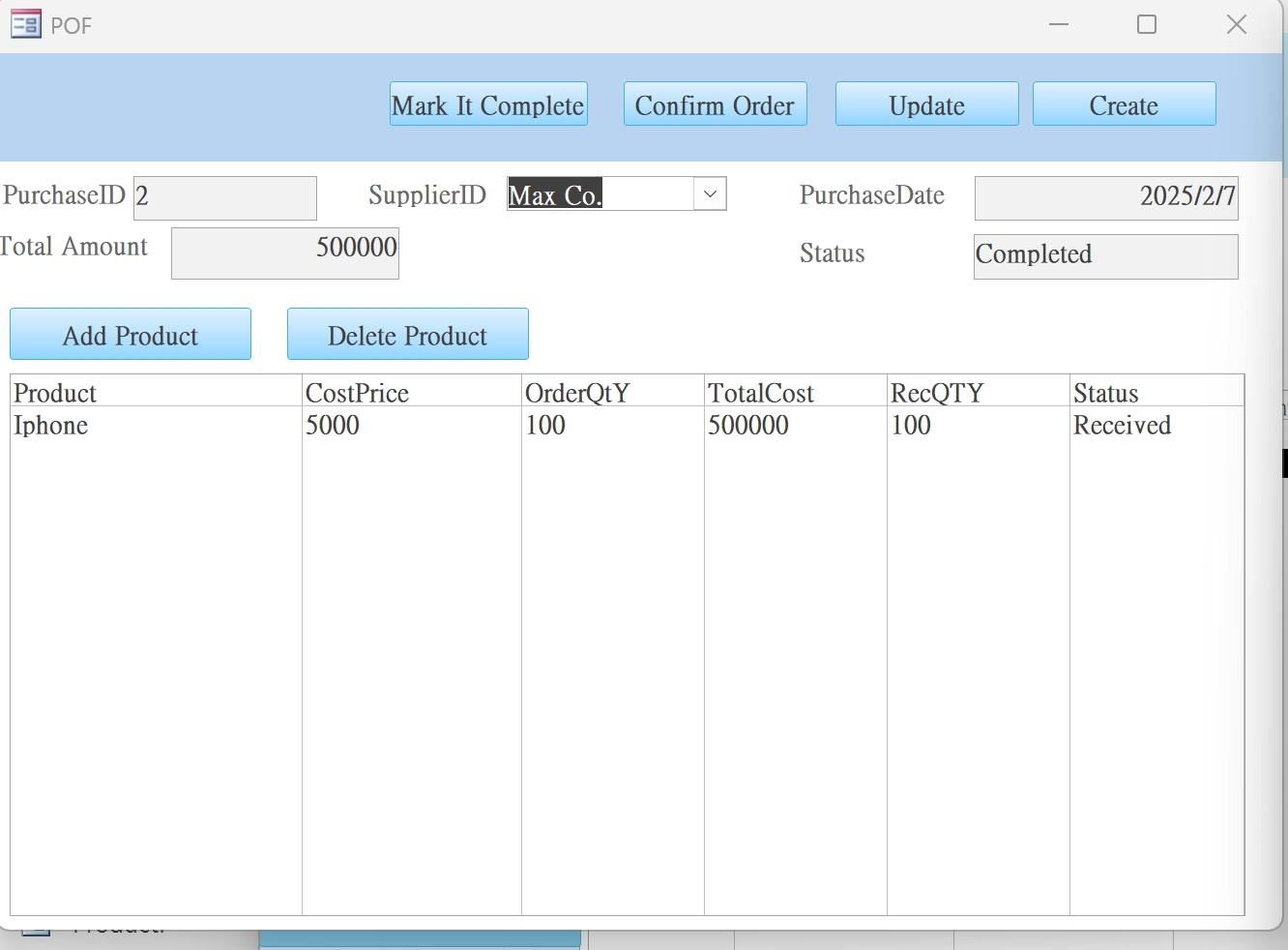Click the SupplierID label
The width and height of the screenshot is (1288, 950).
point(427,195)
